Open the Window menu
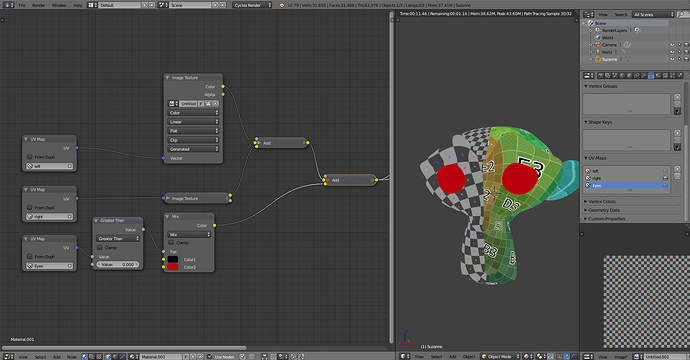The image size is (690, 360). point(59,5)
